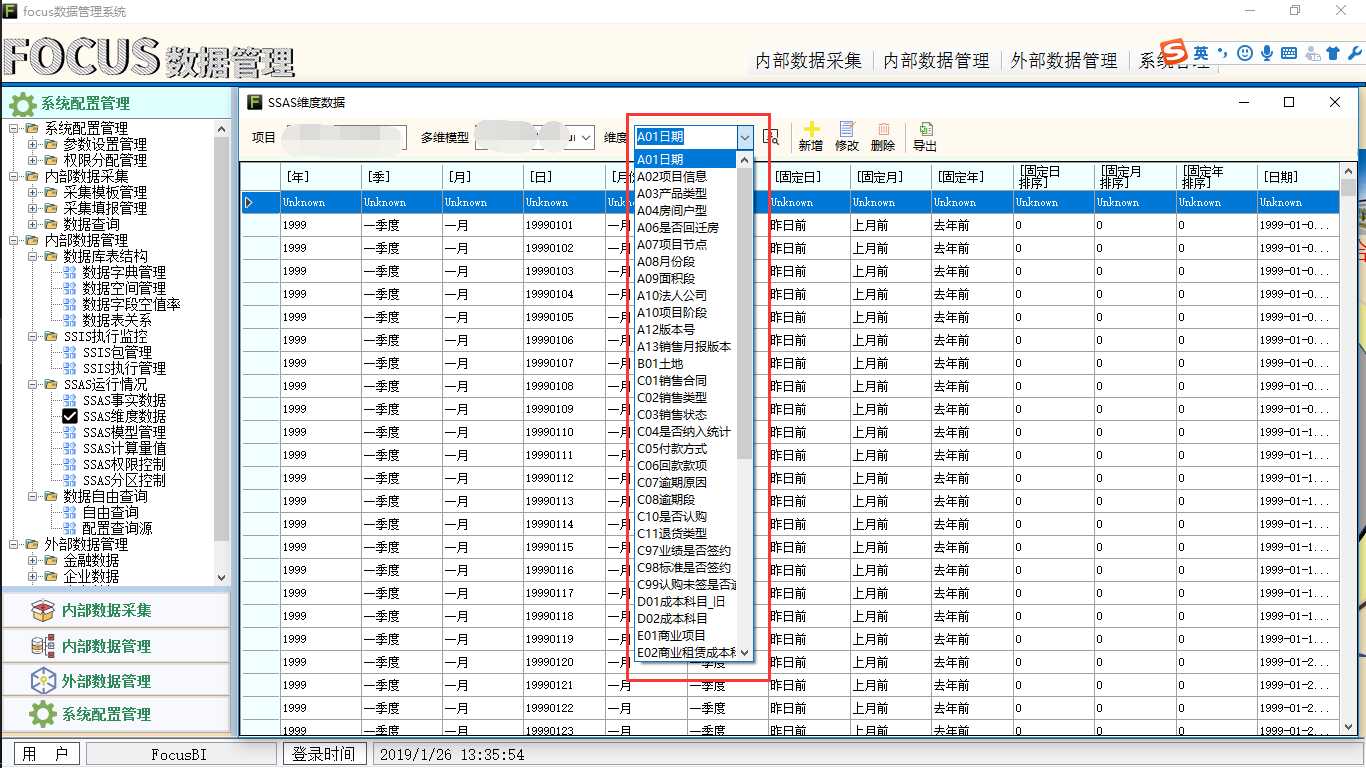Select the cell containing 19990105
The height and width of the screenshot is (768, 1366).
[x=564, y=317]
